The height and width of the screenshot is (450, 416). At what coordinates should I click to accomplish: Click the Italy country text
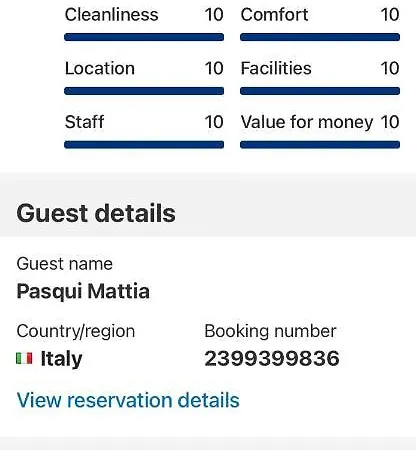[x=61, y=359]
